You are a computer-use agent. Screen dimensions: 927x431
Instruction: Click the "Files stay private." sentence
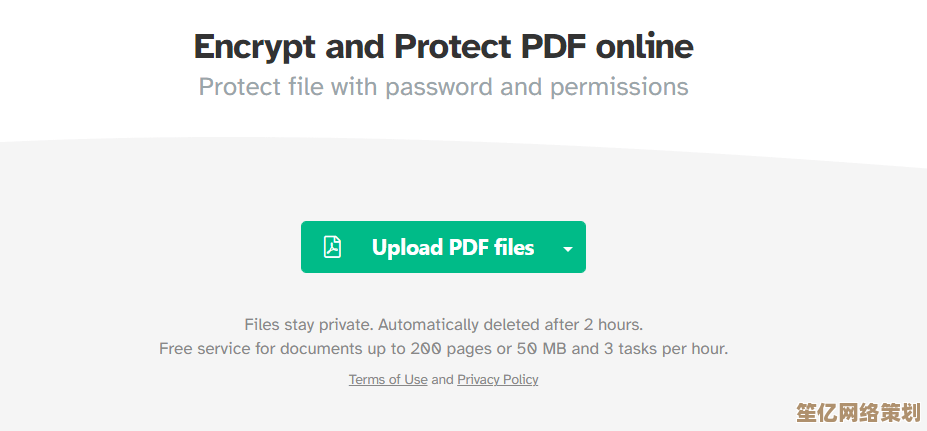click(x=308, y=325)
